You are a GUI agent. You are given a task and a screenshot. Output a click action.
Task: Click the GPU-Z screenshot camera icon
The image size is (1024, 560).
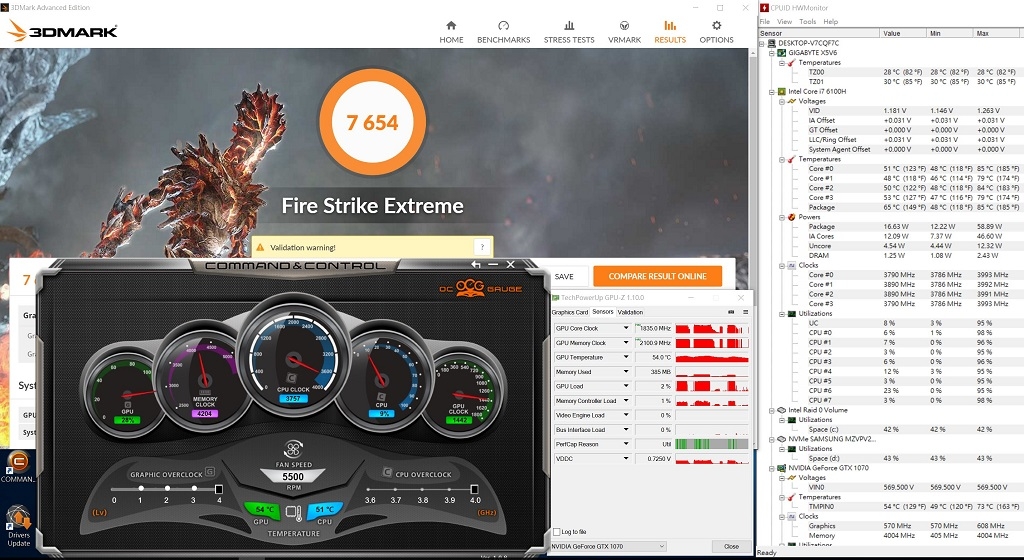pyautogui.click(x=731, y=312)
